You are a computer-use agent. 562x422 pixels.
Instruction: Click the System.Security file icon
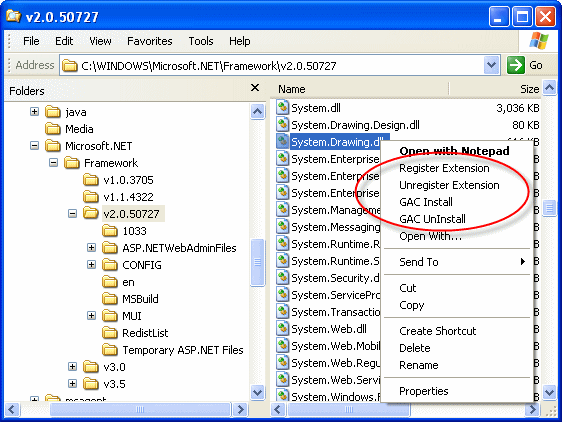(x=282, y=278)
